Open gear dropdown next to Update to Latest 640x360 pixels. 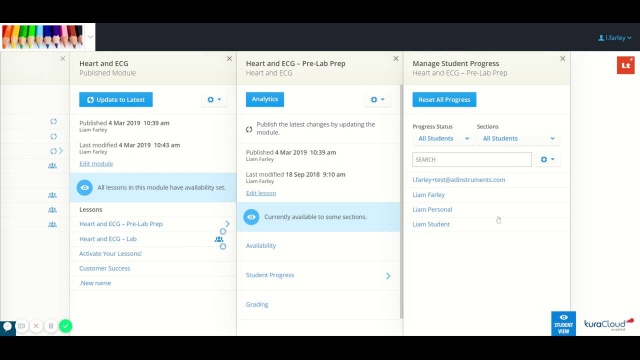coord(214,99)
